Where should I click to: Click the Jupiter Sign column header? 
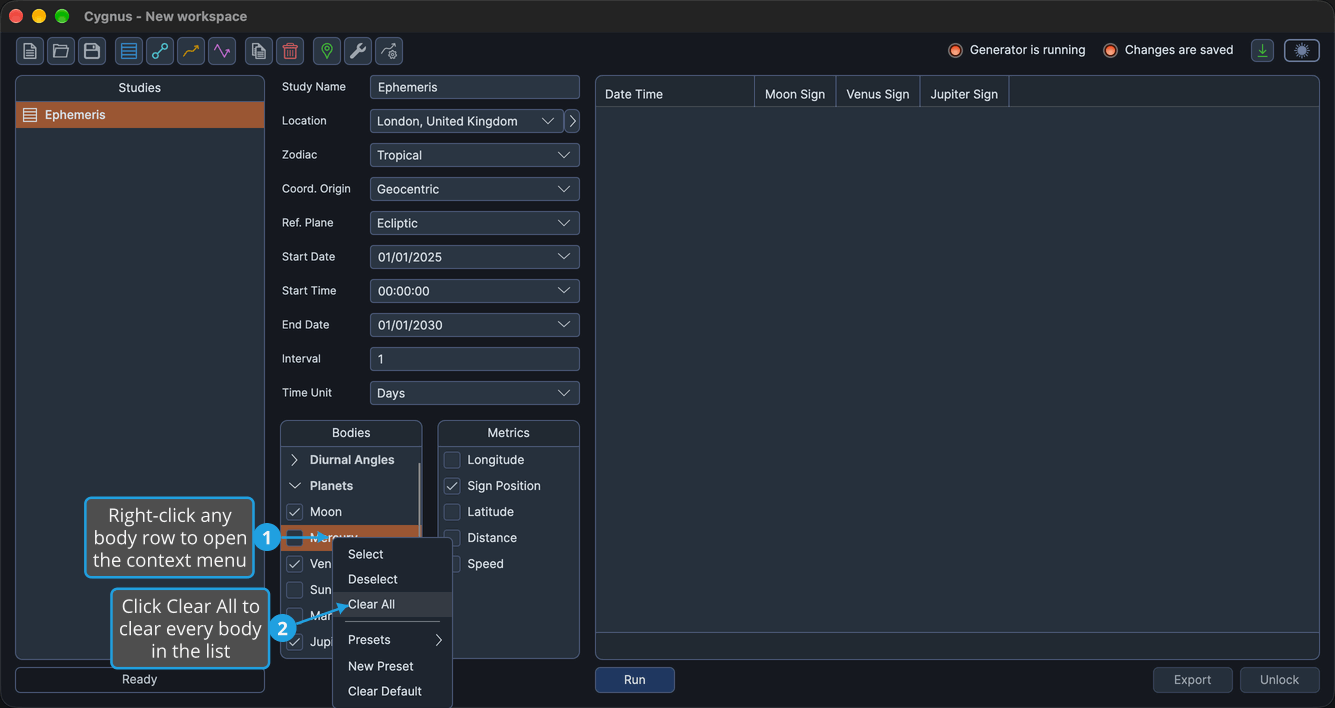click(964, 94)
